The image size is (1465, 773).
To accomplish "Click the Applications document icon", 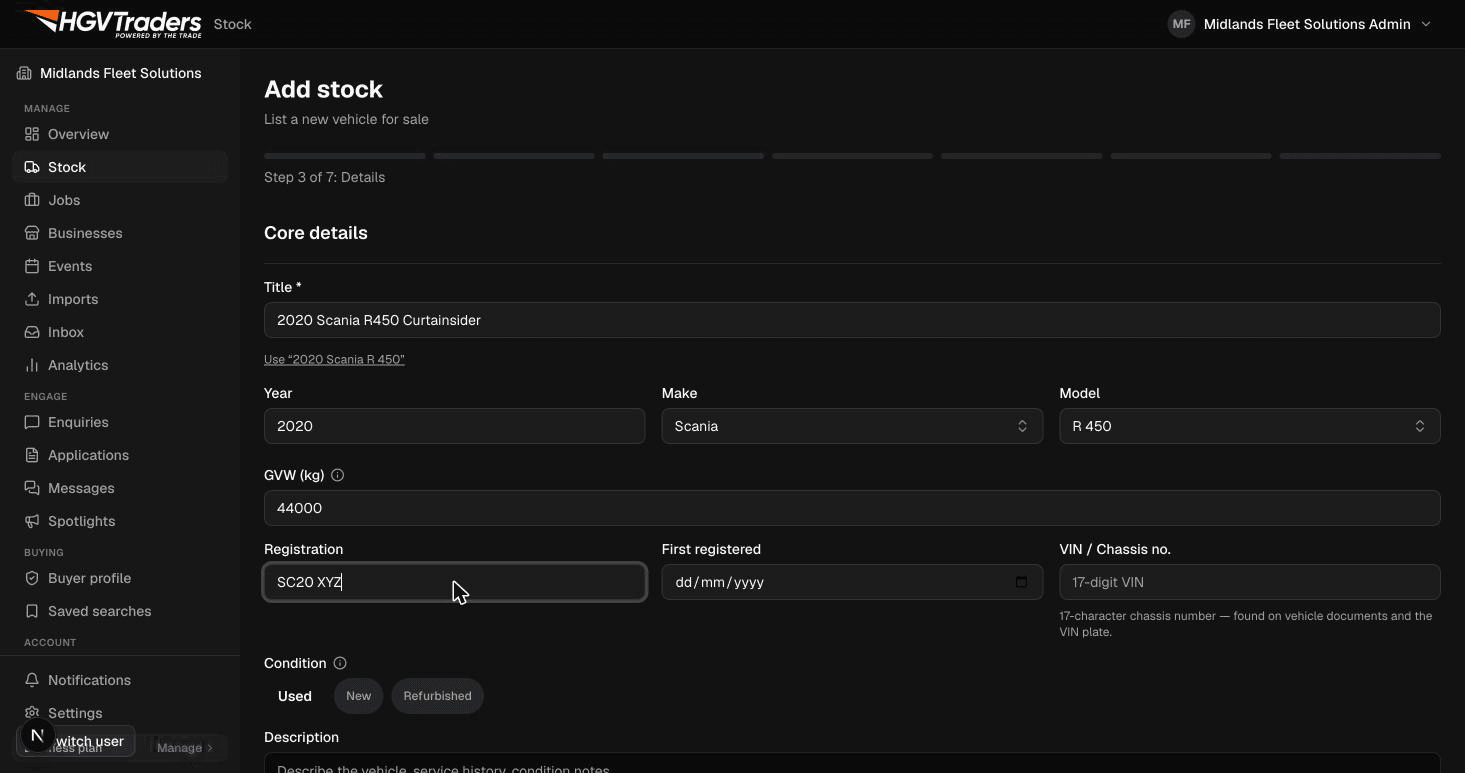I will pyautogui.click(x=32, y=455).
